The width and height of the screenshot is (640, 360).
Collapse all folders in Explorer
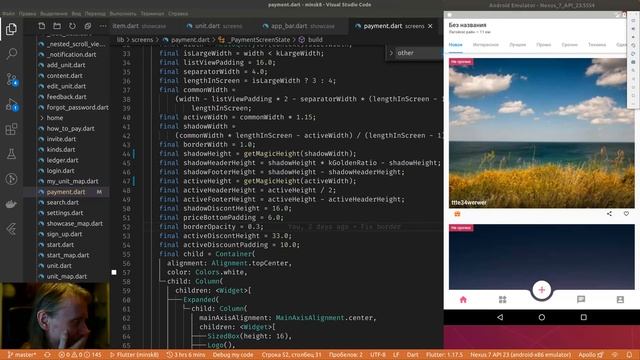pyautogui.click(x=87, y=26)
